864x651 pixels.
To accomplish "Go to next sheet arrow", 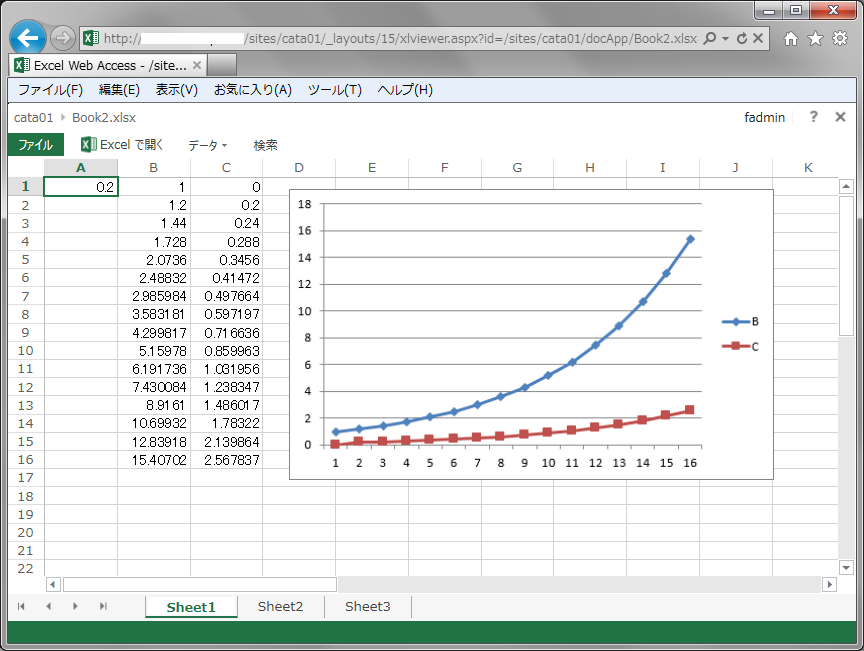I will pyautogui.click(x=75, y=607).
